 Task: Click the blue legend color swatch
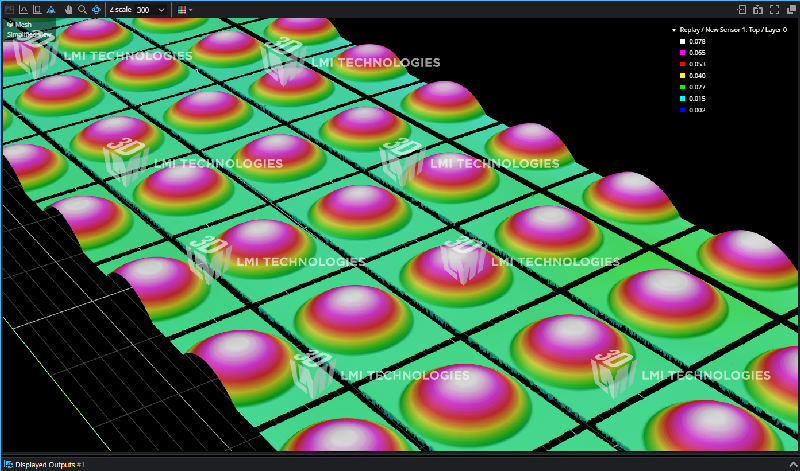tap(683, 110)
